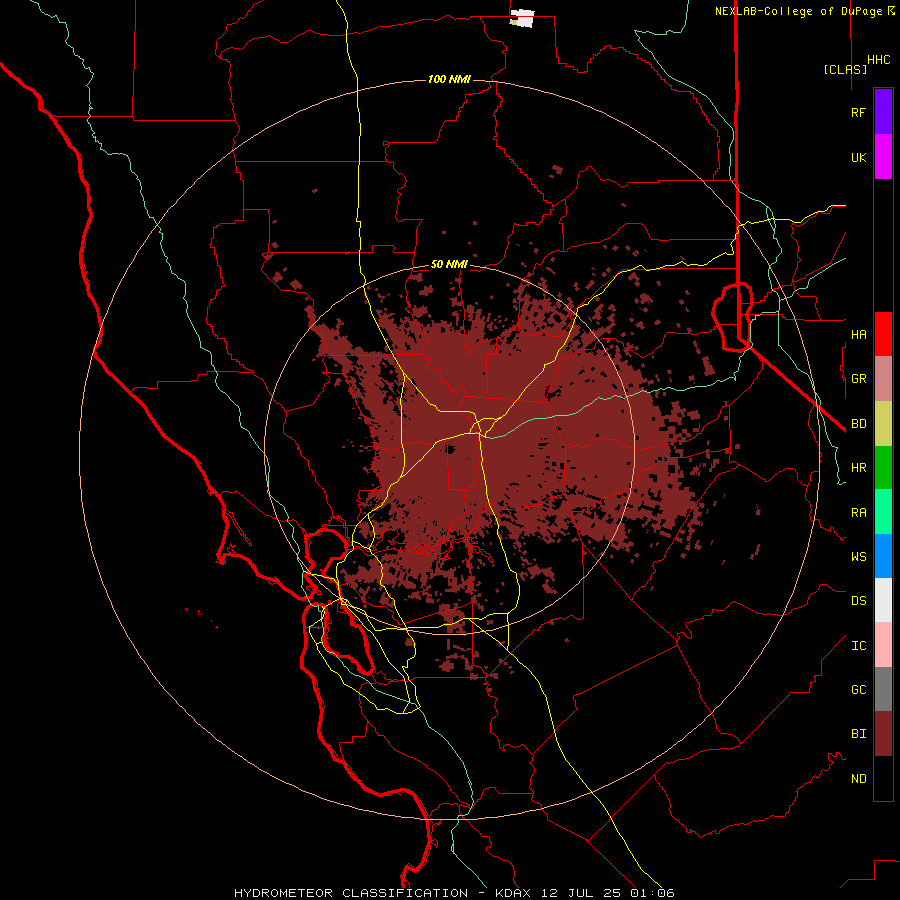The image size is (900, 900).
Task: Click the HYDROMETEOR CLASSIFICATION title text
Action: click(x=351, y=893)
